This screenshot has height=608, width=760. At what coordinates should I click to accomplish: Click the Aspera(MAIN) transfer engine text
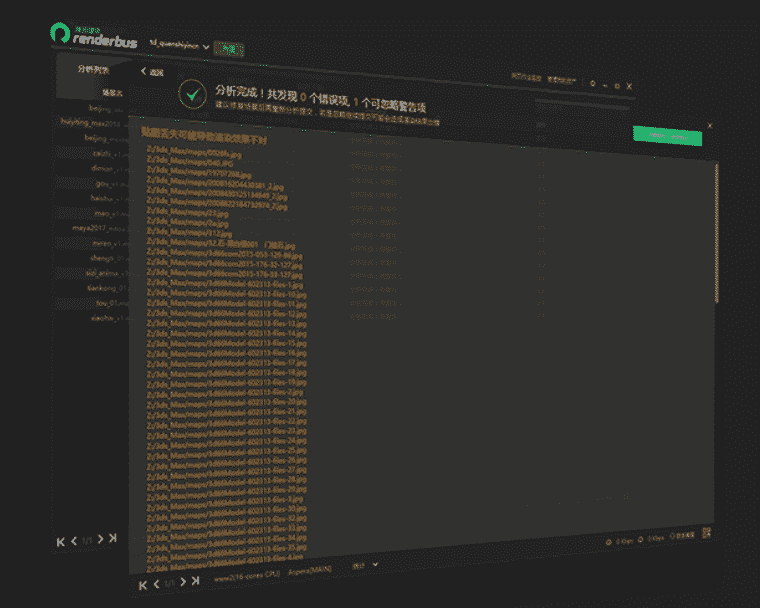click(x=310, y=570)
